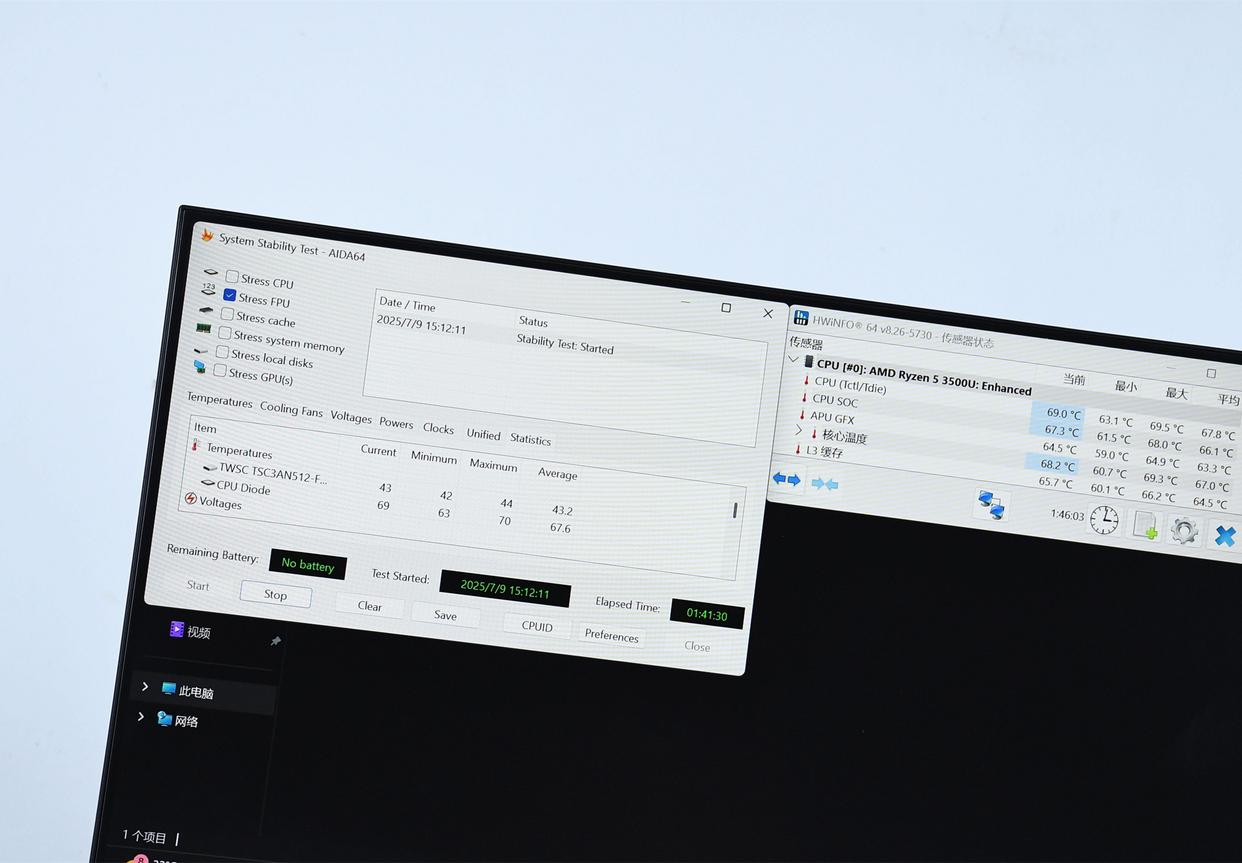1242x863 pixels.
Task: Click the 视频 folder icon in Explorer
Action: [x=176, y=629]
